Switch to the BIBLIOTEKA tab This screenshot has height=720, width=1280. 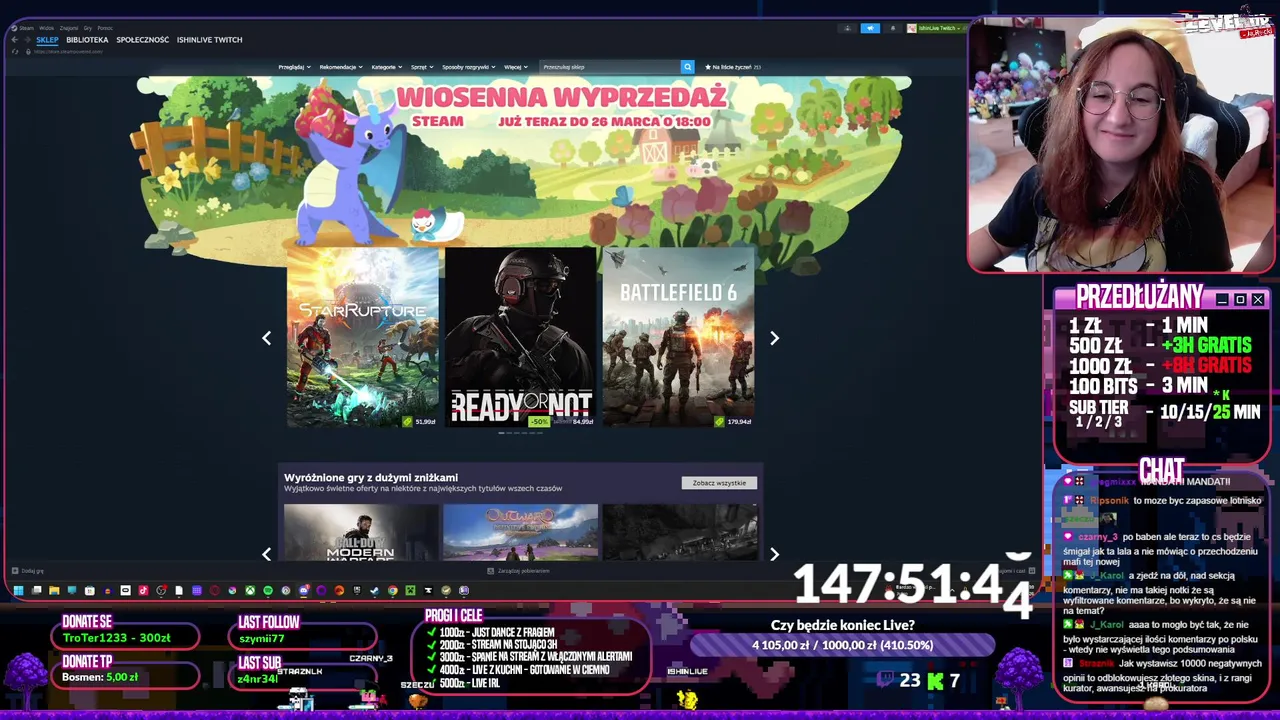pyautogui.click(x=87, y=40)
